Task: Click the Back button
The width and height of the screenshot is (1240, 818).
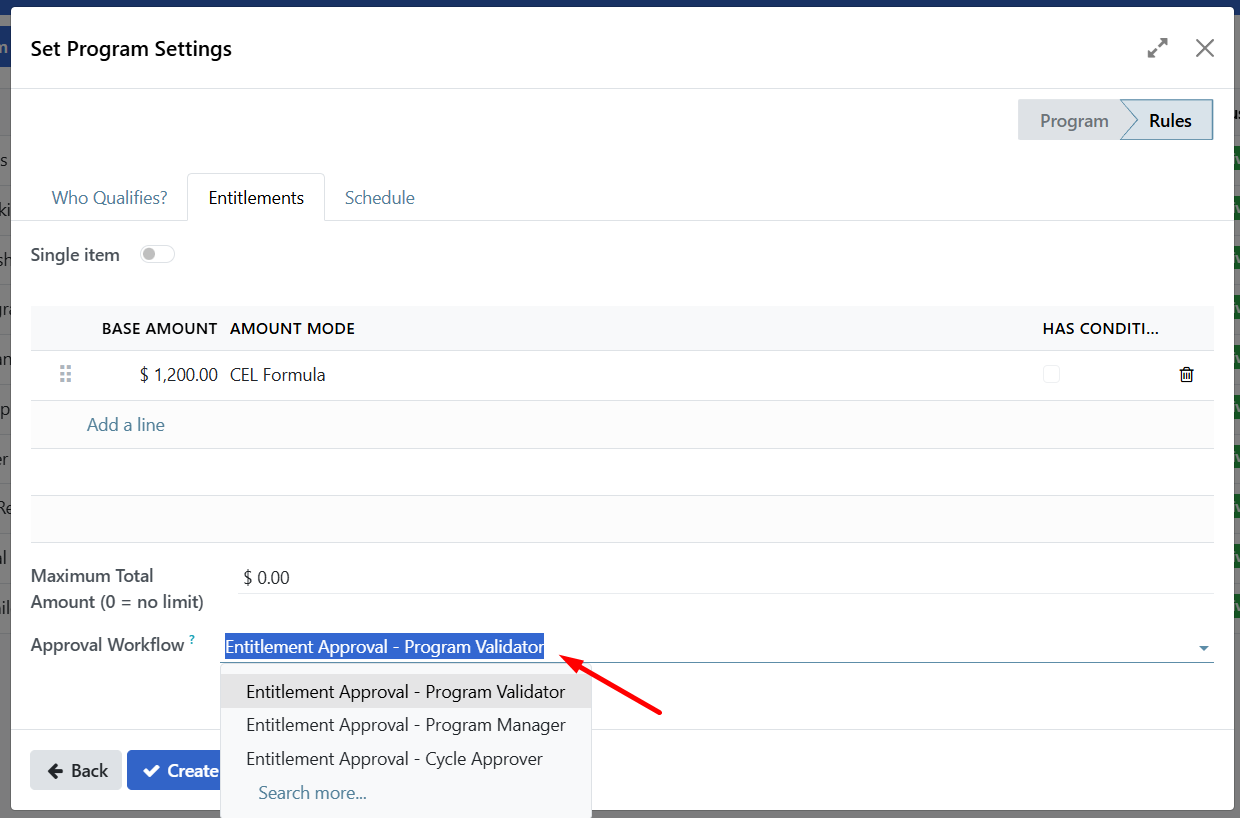Action: click(x=76, y=770)
